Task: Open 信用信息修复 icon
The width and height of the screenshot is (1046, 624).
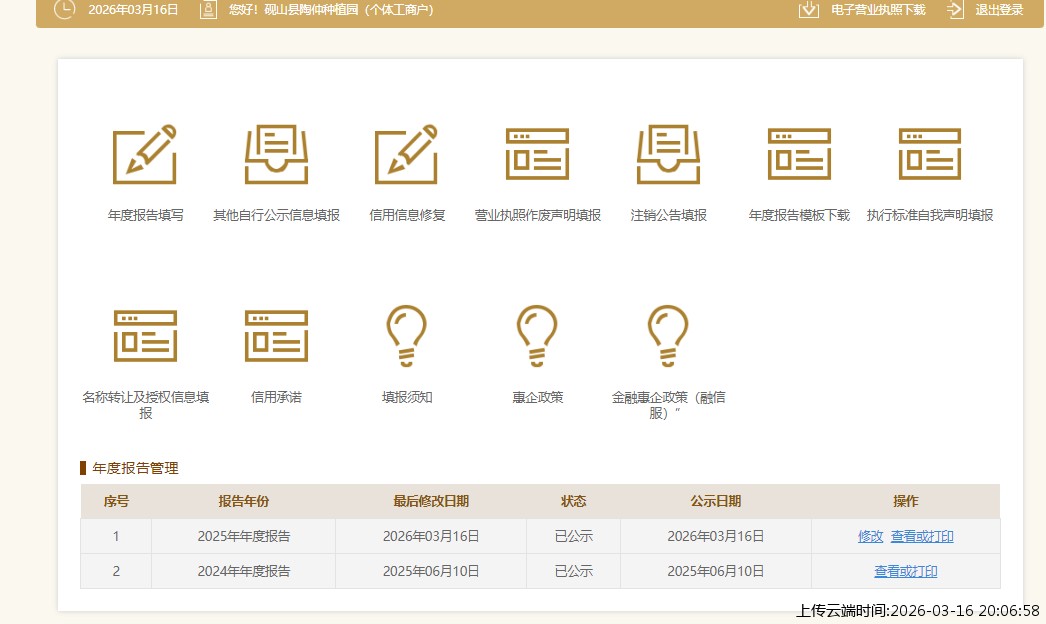Action: 407,155
